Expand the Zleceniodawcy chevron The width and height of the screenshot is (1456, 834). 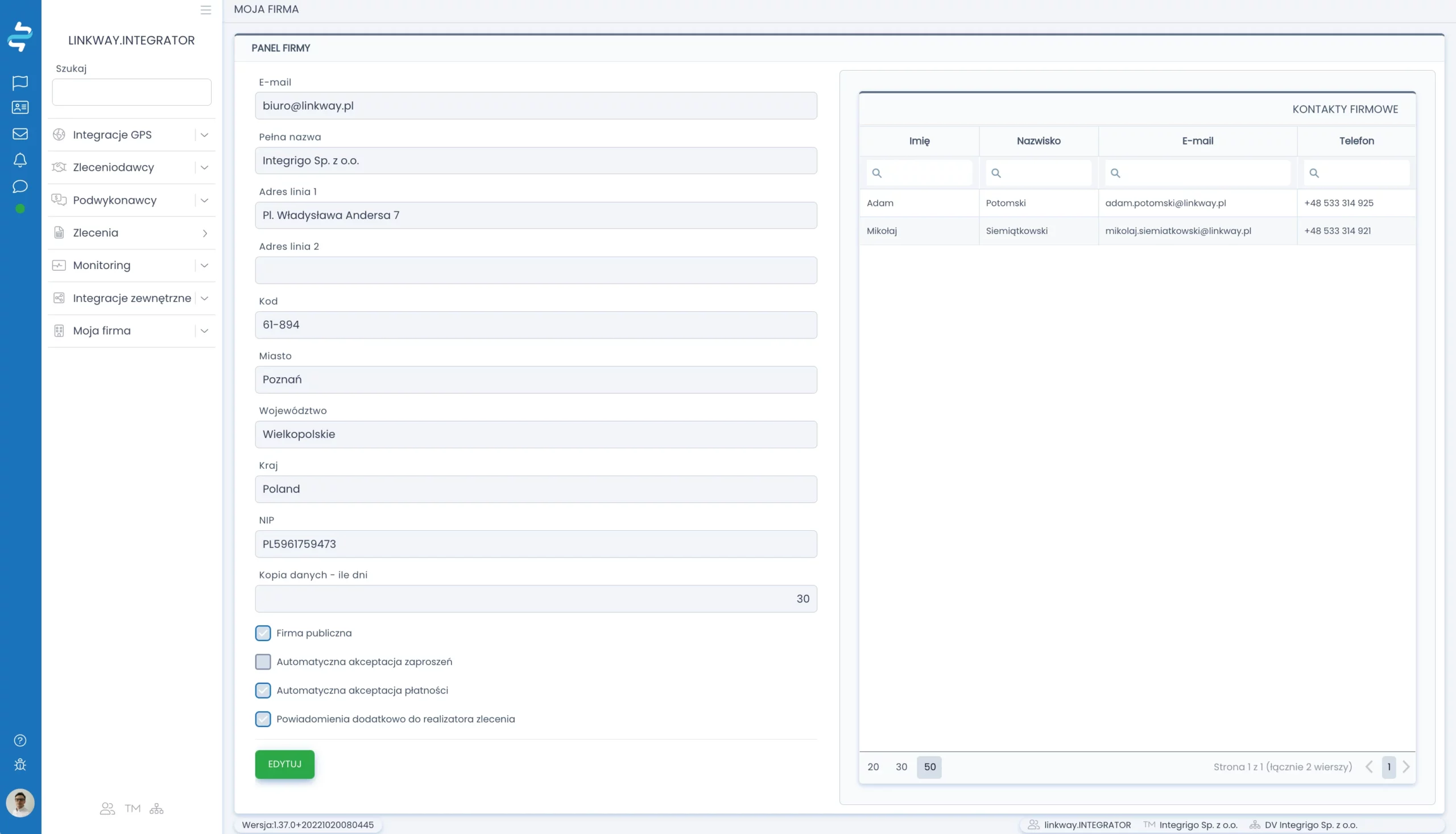coord(204,167)
